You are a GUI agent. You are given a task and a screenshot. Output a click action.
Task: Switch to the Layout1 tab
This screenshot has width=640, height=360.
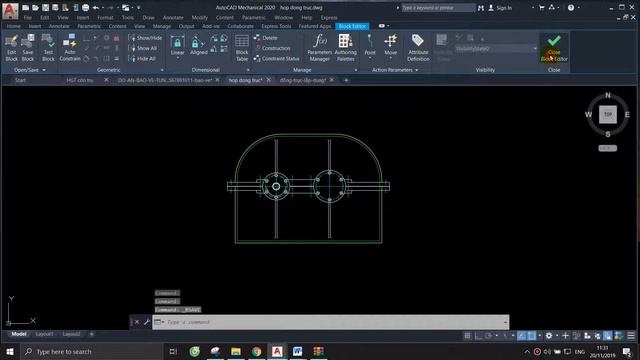(44, 334)
